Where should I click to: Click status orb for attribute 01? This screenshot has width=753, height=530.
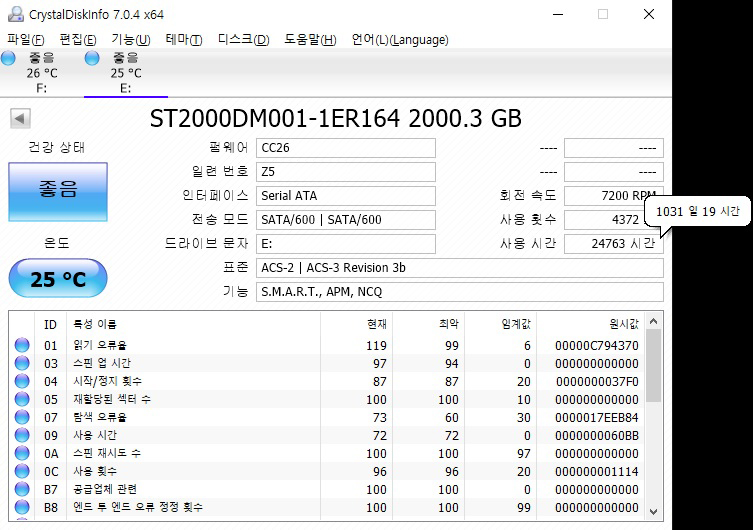tap(22, 345)
